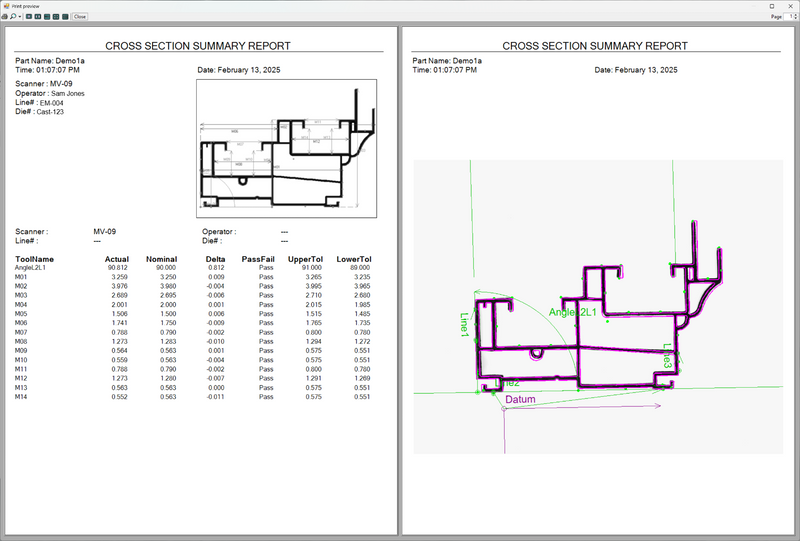Click the cross section thumbnail on first page
The height and width of the screenshot is (541, 800).
282,148
